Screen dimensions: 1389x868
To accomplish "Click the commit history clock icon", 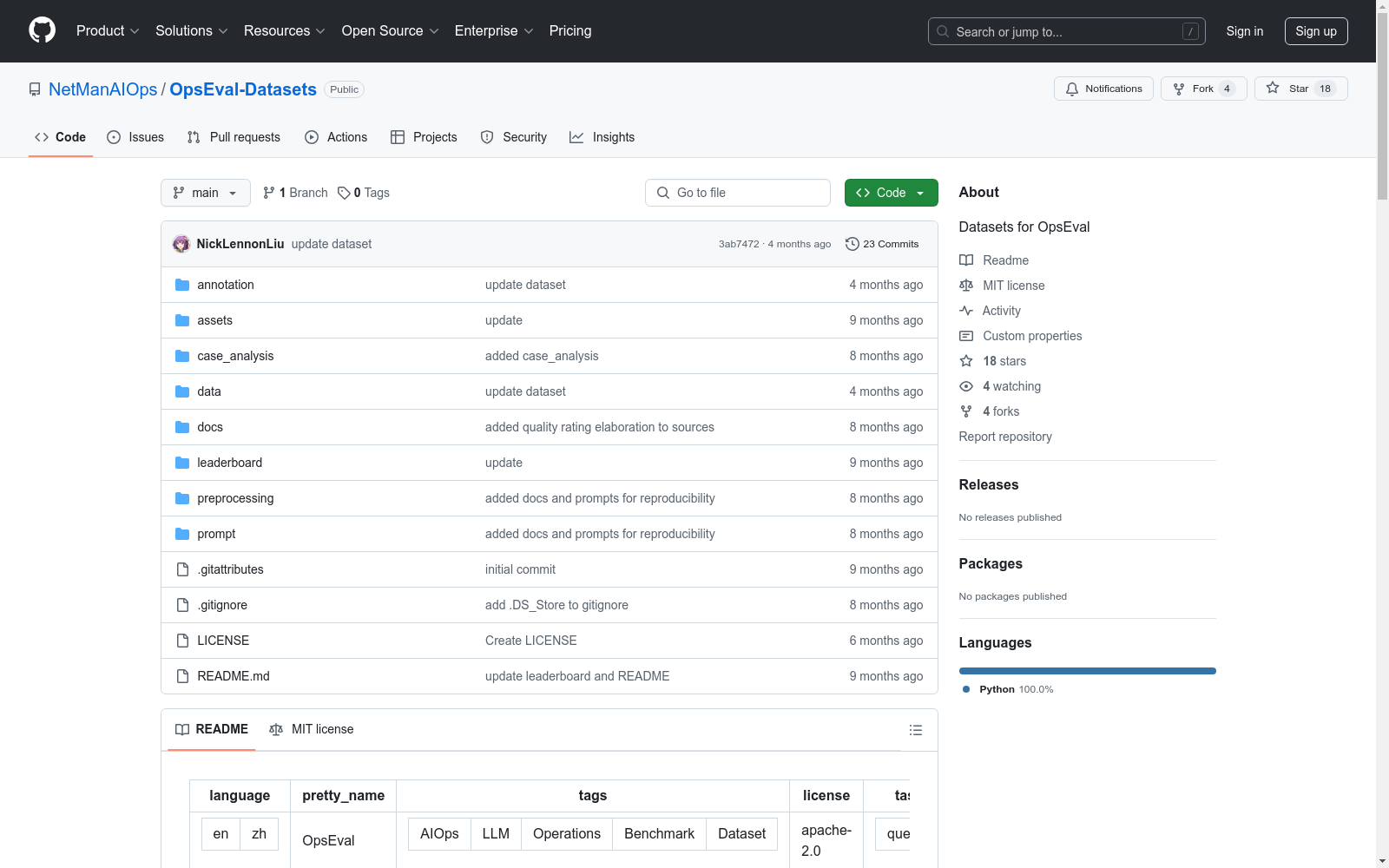I will click(852, 244).
